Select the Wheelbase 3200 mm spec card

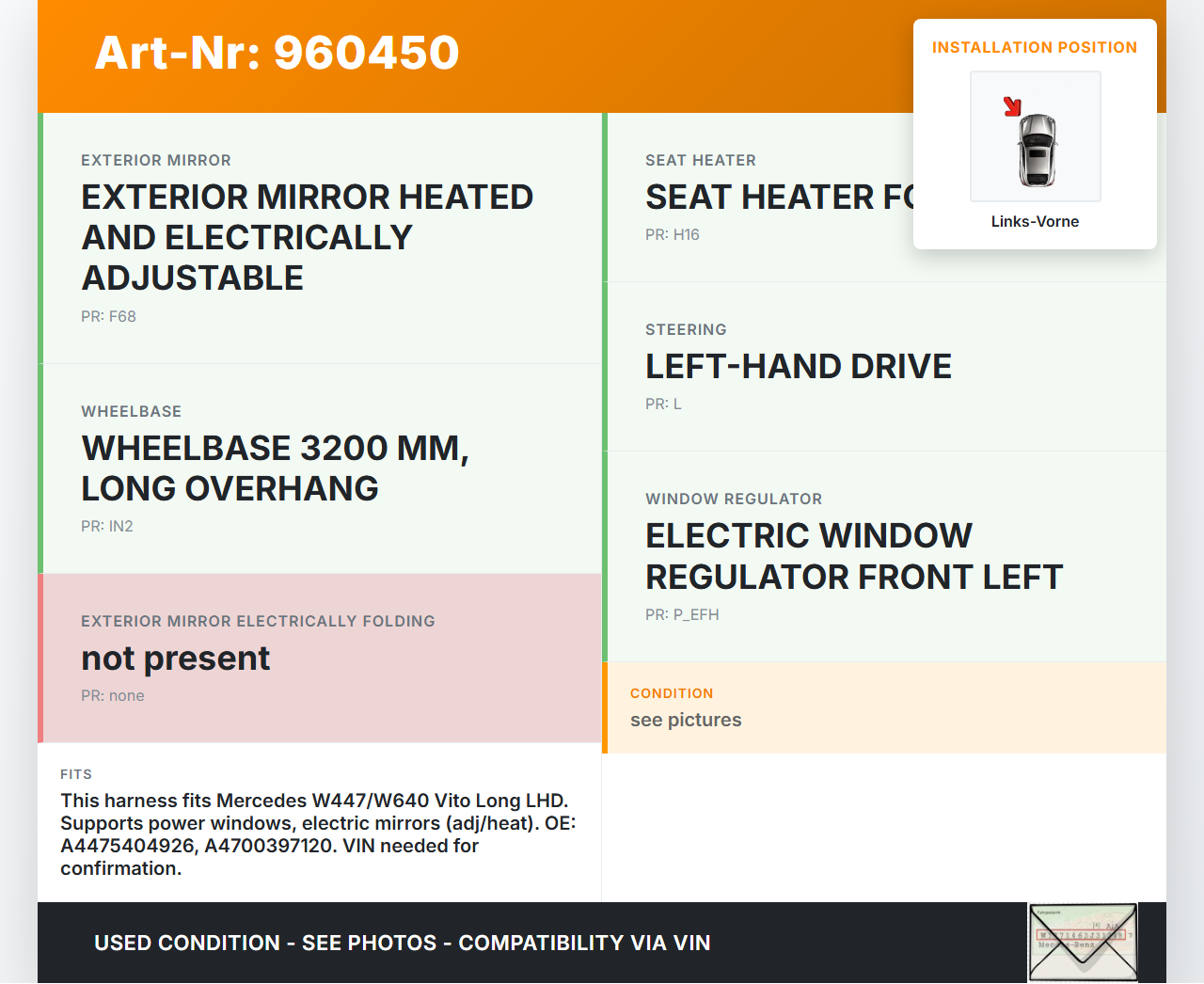320,468
